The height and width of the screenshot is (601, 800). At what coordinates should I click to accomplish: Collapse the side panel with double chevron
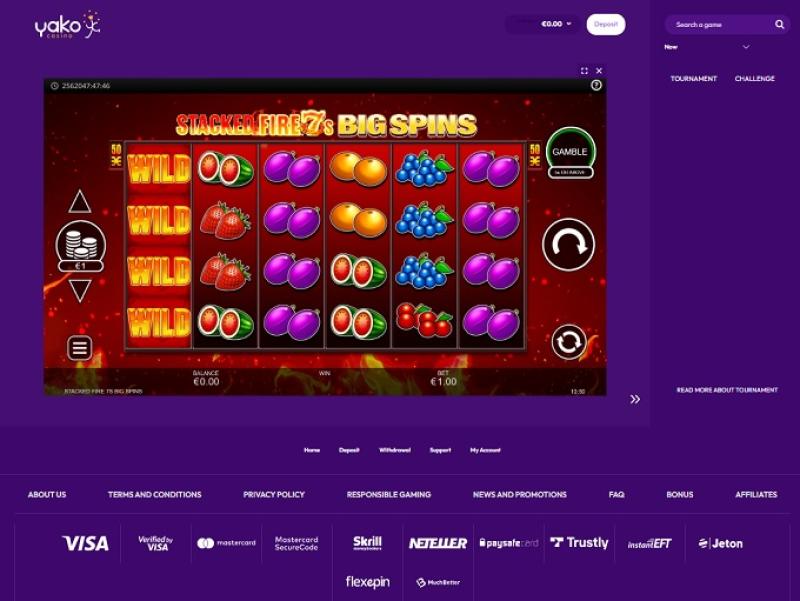pyautogui.click(x=635, y=399)
